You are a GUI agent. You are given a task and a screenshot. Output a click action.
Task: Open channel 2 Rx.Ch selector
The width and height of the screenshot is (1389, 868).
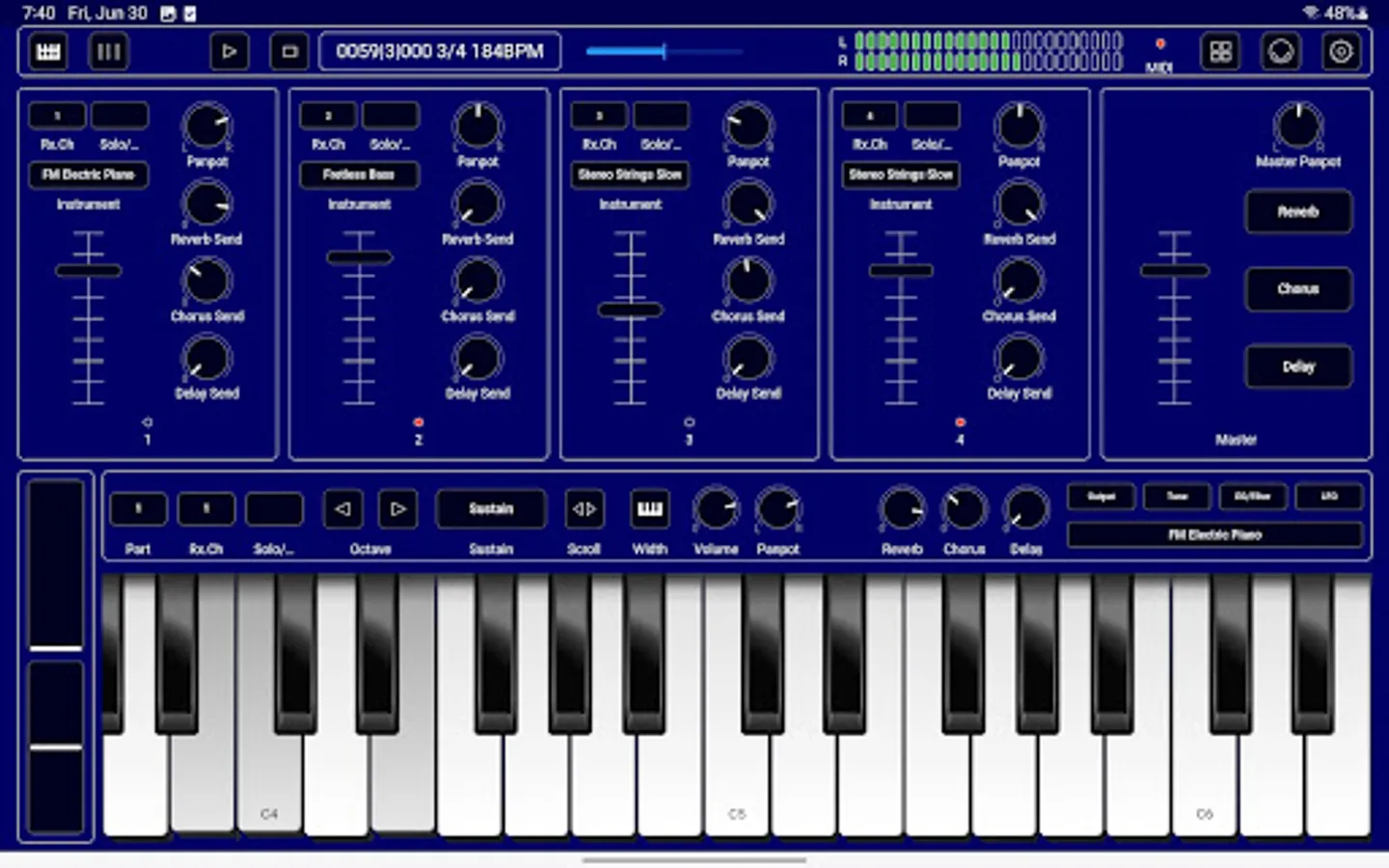328,116
